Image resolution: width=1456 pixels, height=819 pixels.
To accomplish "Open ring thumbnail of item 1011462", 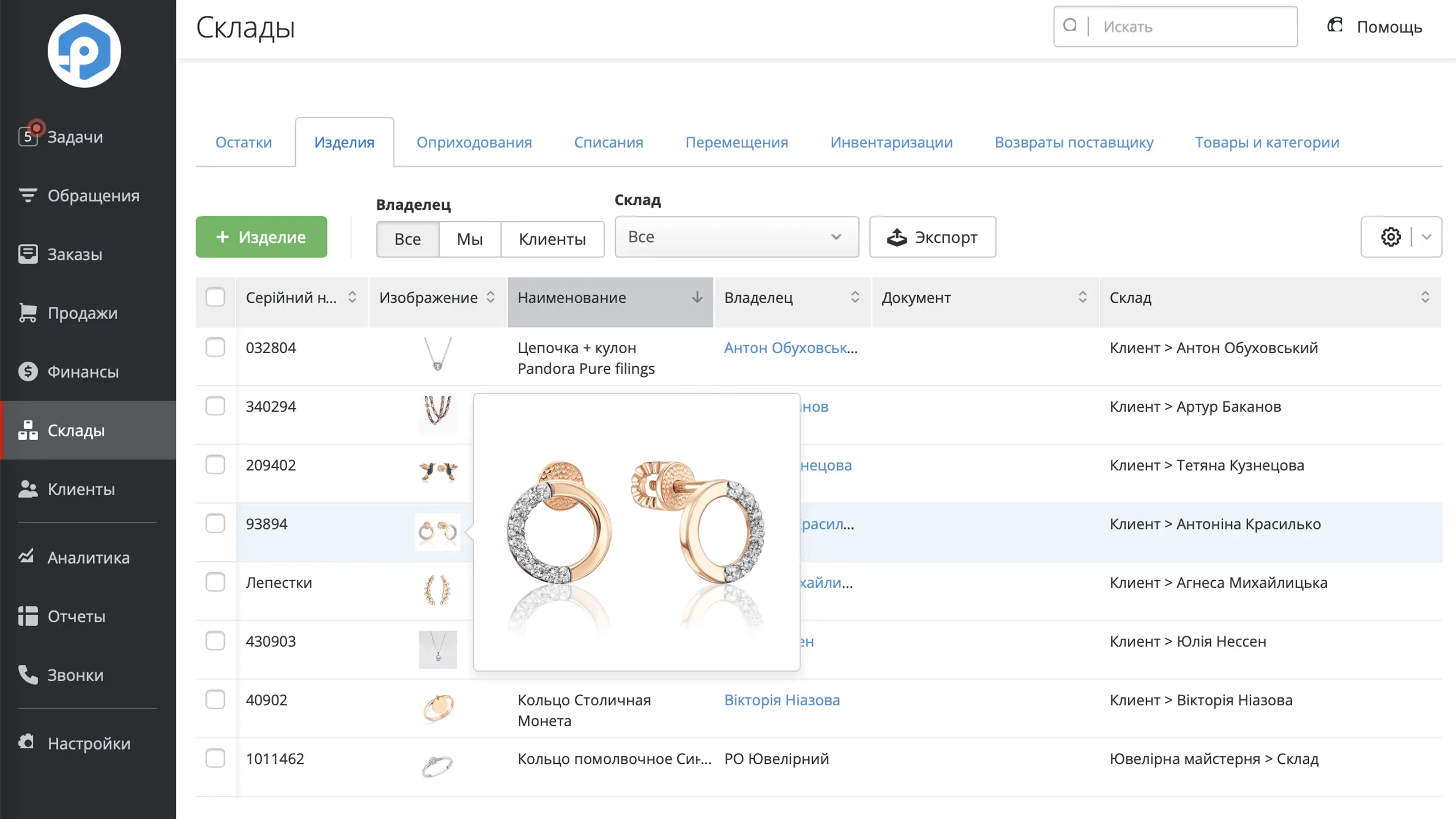I will point(437,766).
